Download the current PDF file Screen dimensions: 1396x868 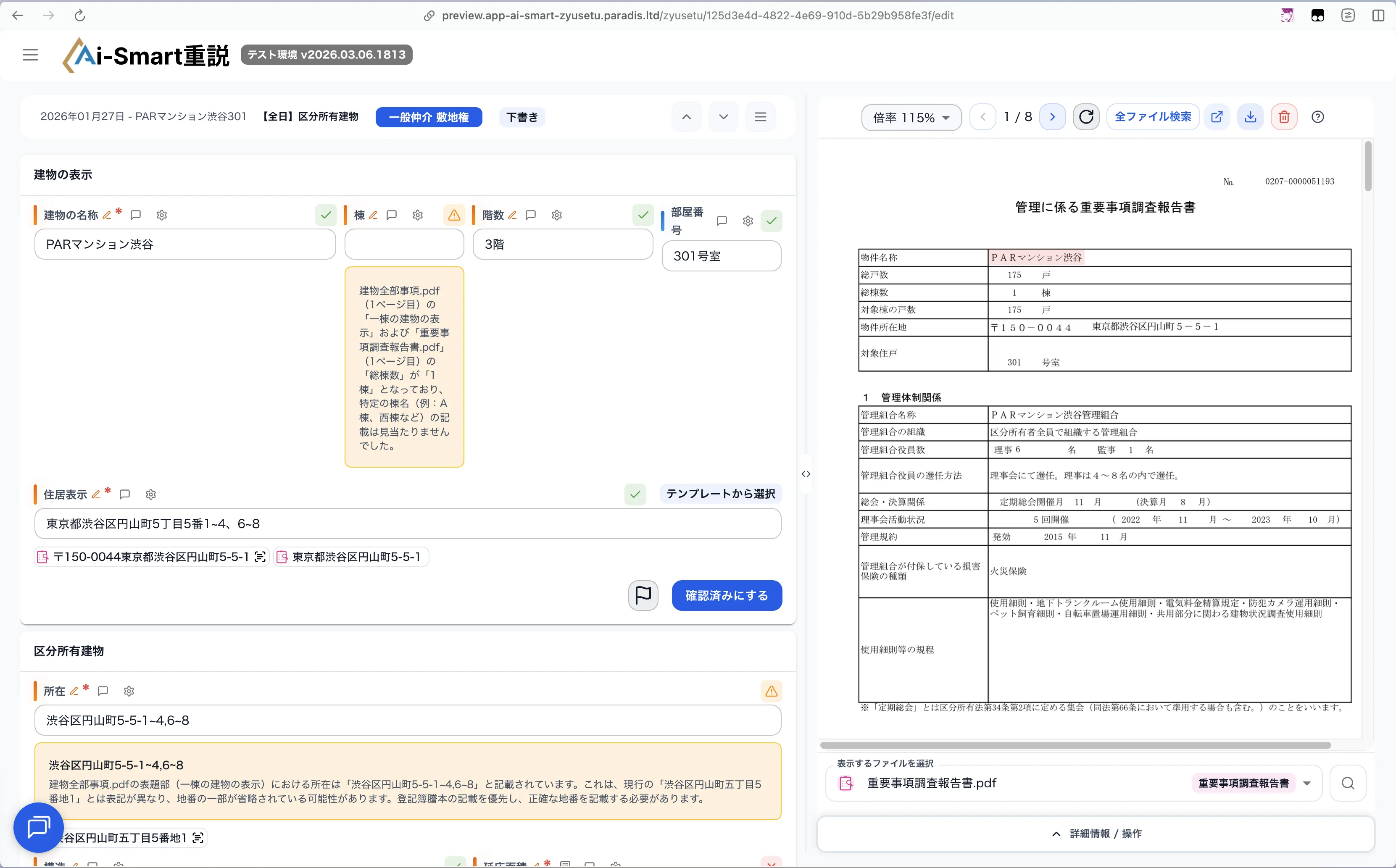coord(1250,117)
